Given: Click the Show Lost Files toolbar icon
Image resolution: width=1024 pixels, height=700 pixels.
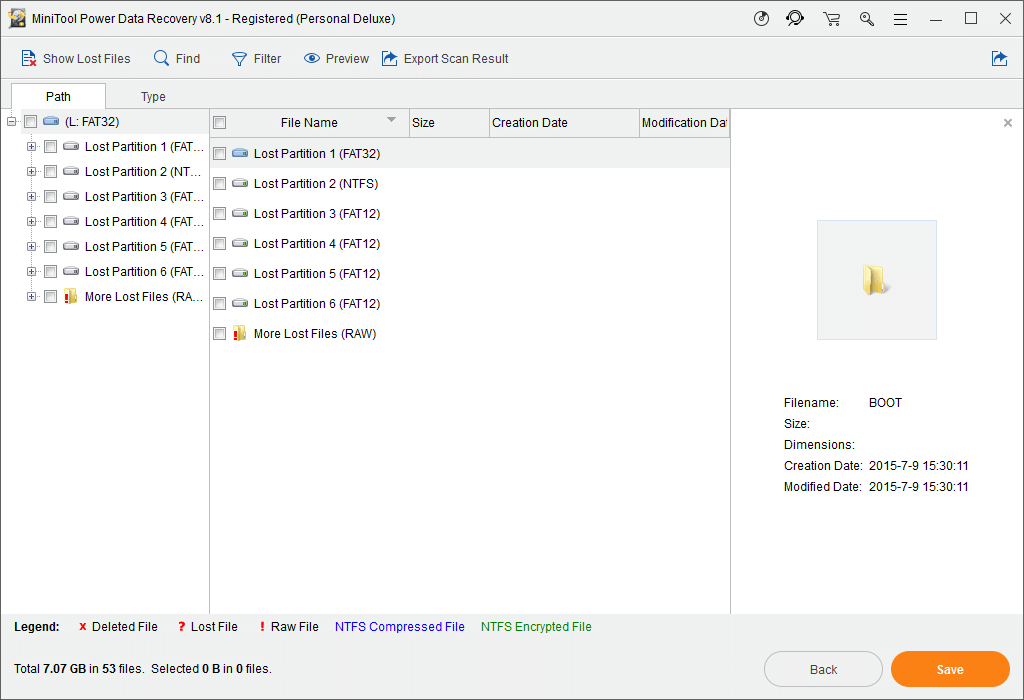Looking at the screenshot, I should [x=29, y=58].
